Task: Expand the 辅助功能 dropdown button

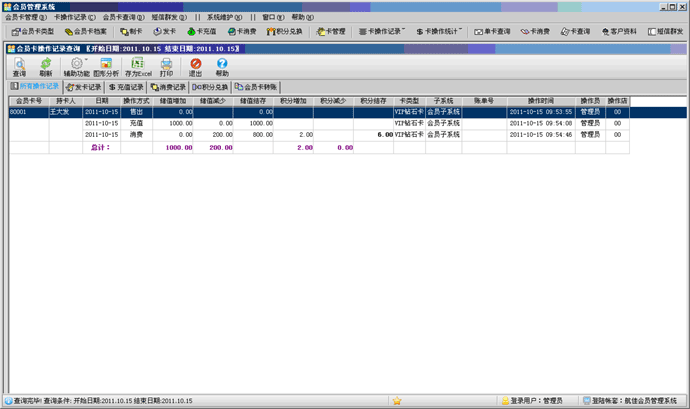Action: coord(77,66)
